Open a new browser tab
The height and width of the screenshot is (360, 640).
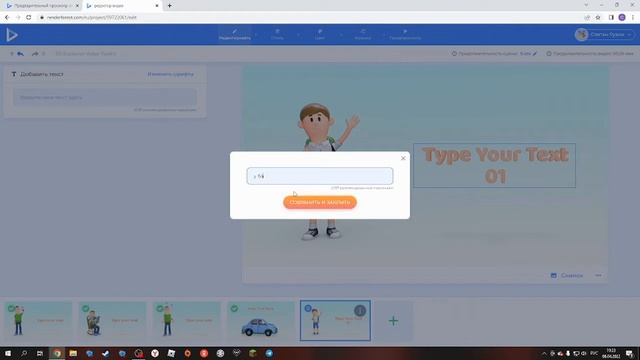click(x=169, y=6)
